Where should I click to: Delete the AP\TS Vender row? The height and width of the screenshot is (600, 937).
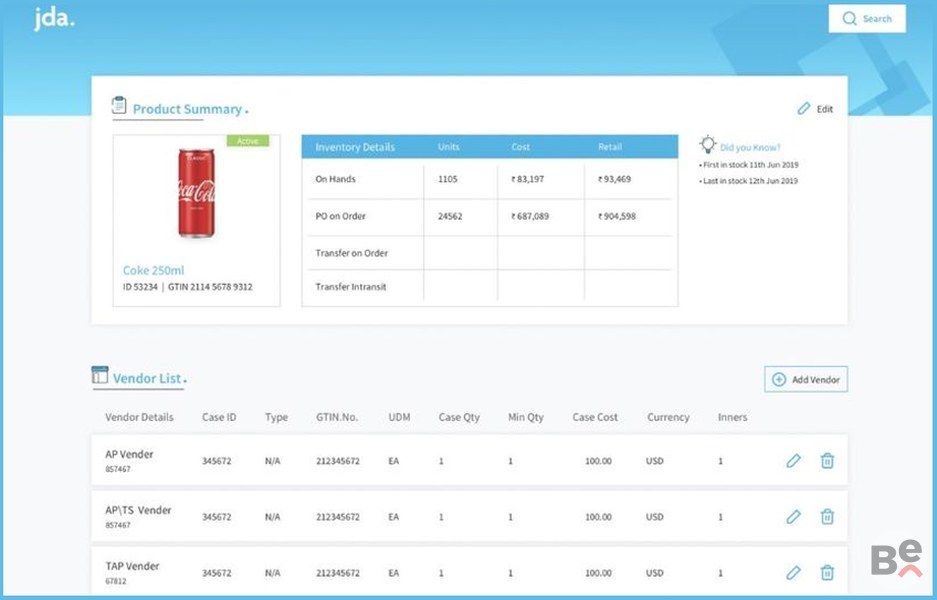pos(827,517)
